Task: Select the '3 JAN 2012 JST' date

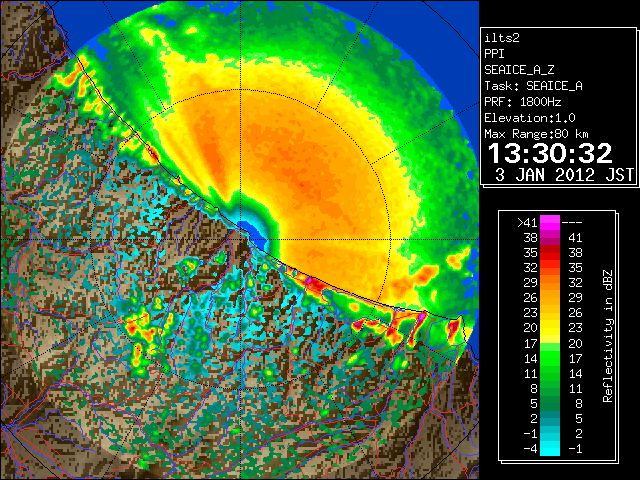Action: coord(564,175)
